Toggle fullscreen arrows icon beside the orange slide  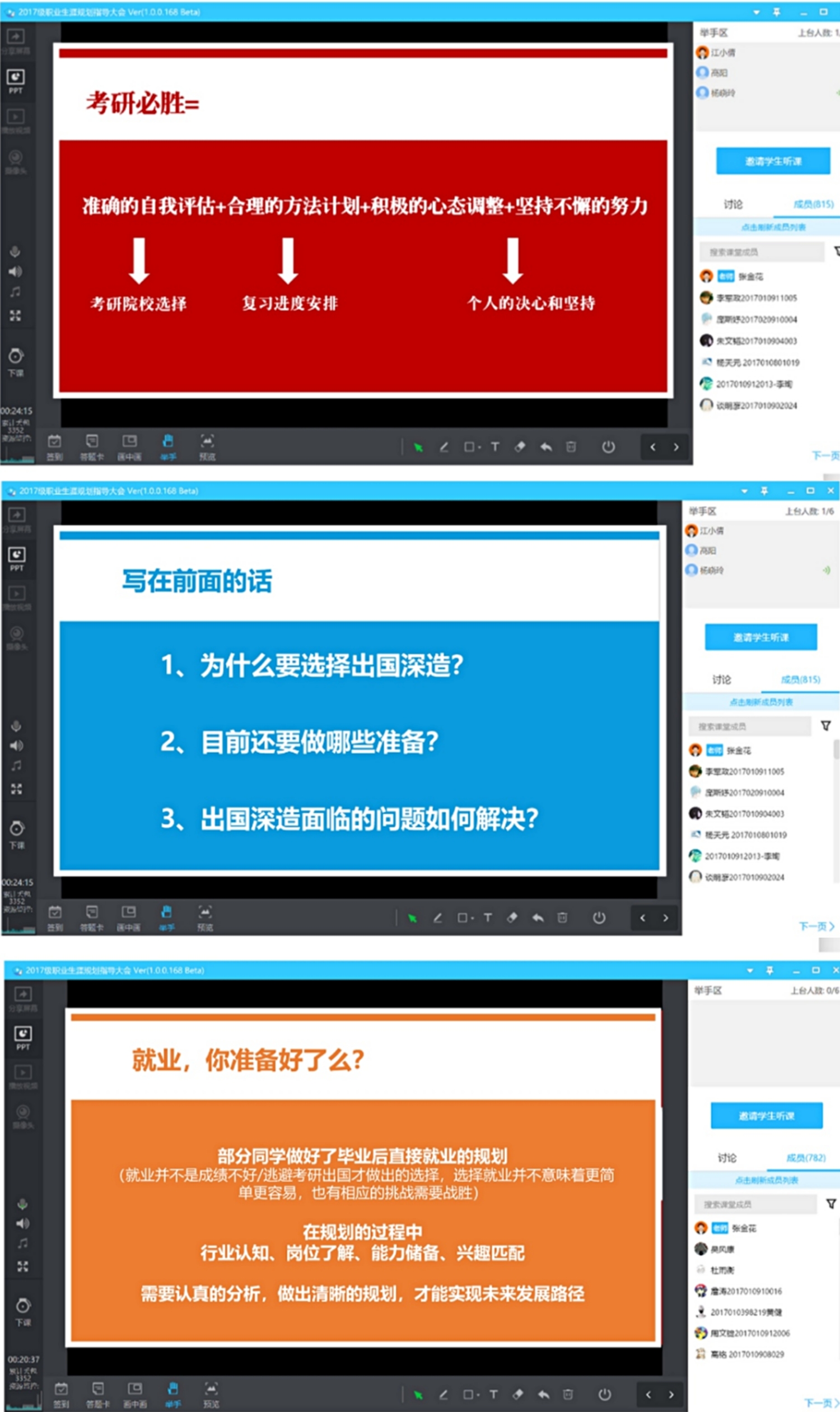point(22,1266)
